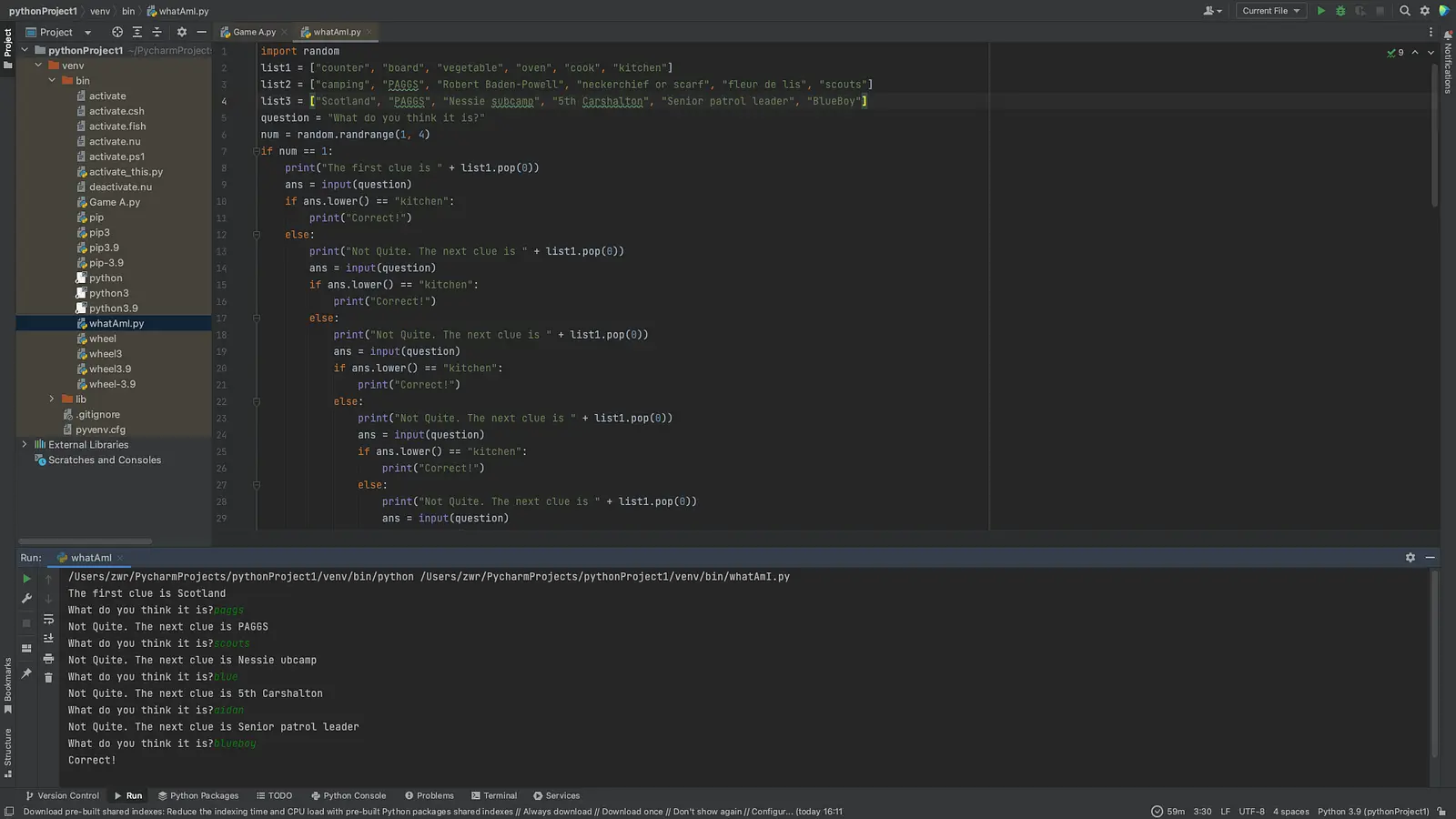Viewport: 1456px width, 819px height.
Task: Collapse all nodes in Project view
Action: coord(157,33)
